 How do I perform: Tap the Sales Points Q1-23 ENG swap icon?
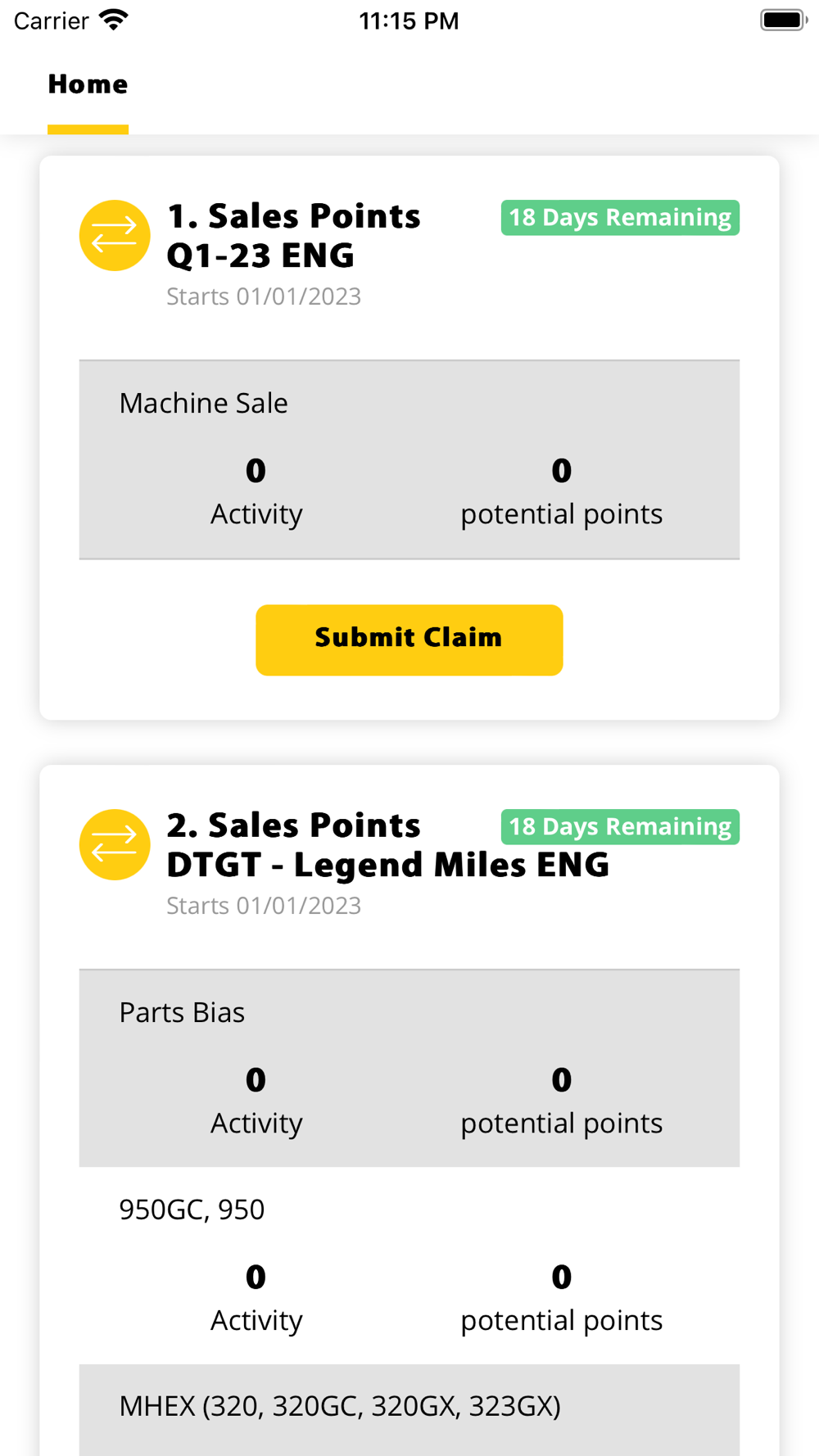coord(115,236)
